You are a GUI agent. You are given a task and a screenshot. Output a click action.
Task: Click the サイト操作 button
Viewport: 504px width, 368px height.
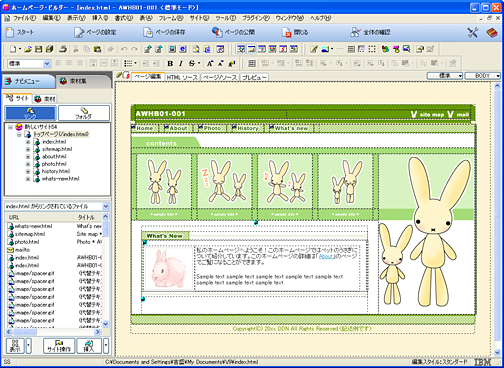pos(59,346)
